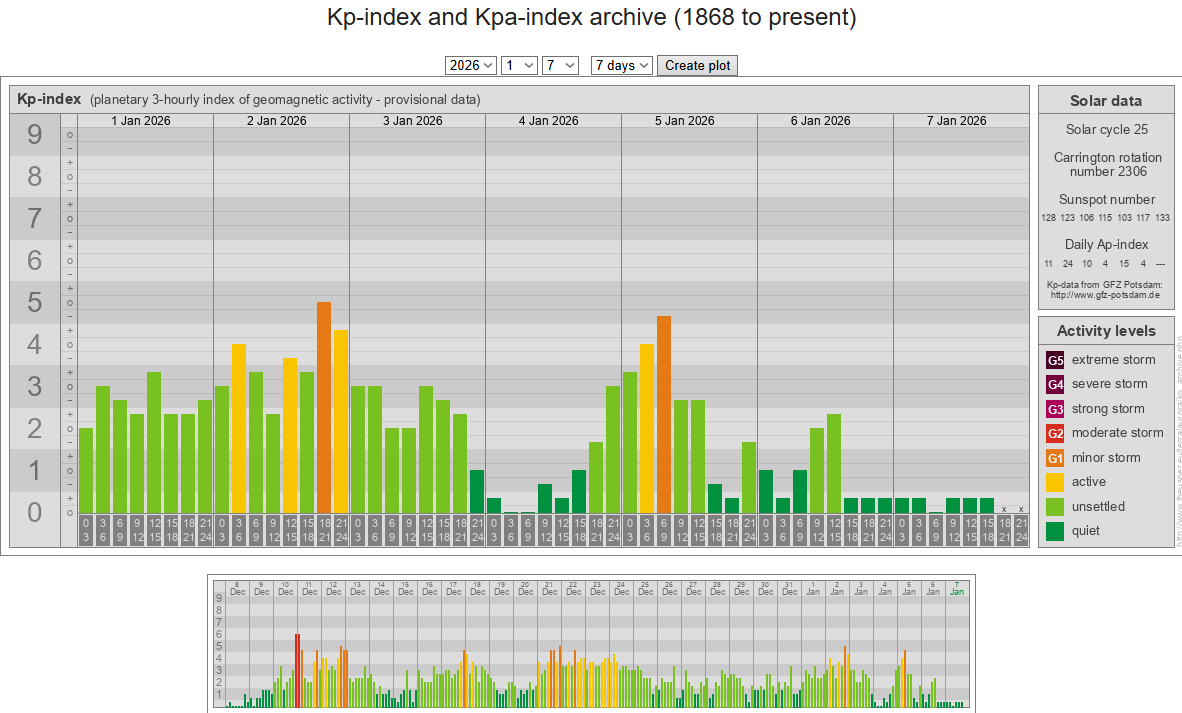Click the tallest orange bar on 5 Jan 2026

click(x=664, y=415)
